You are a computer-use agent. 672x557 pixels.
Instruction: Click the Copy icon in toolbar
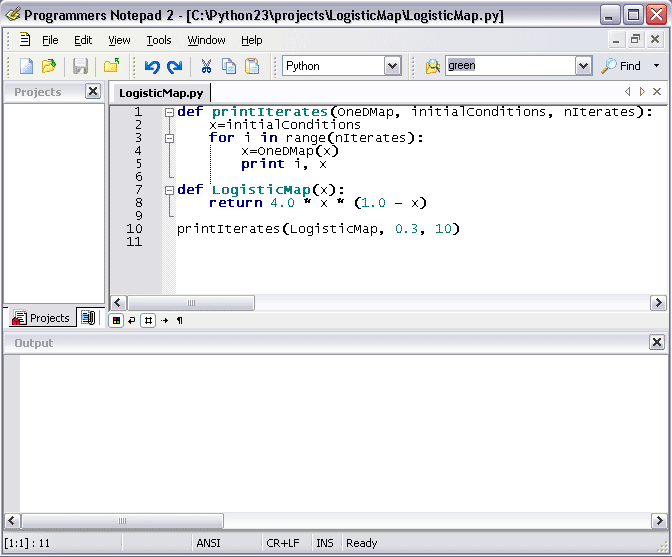point(229,66)
